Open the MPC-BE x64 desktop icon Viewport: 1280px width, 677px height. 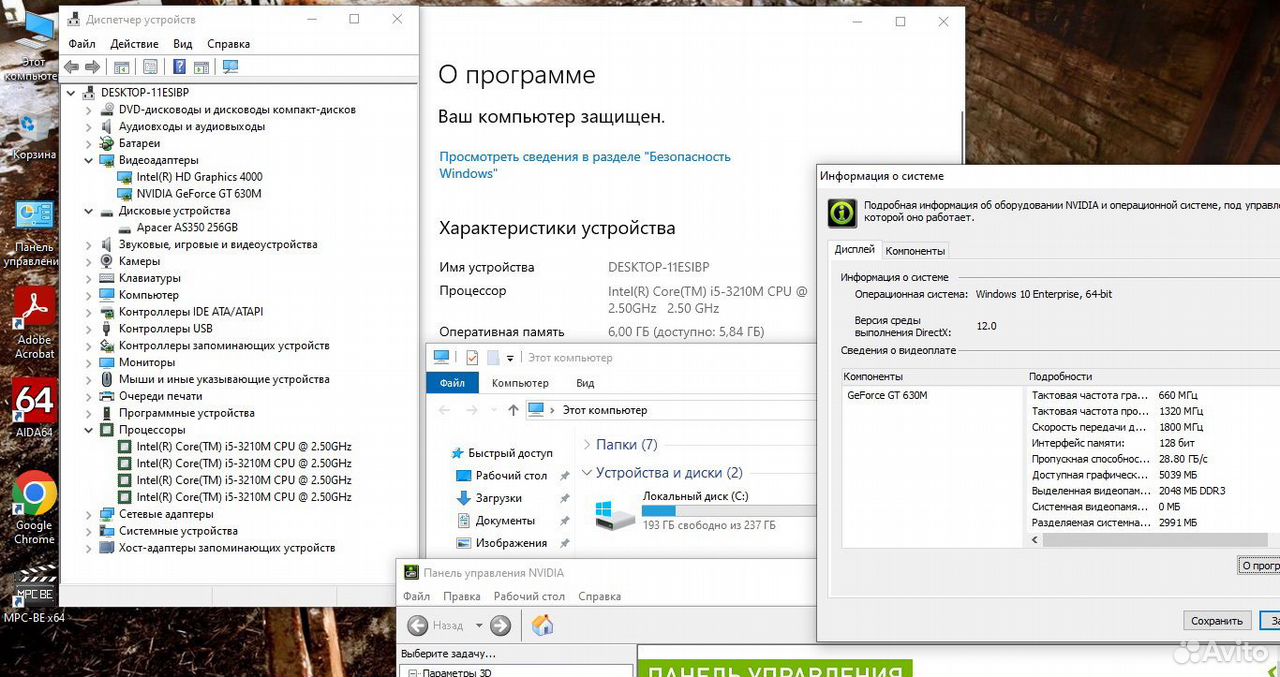(34, 592)
